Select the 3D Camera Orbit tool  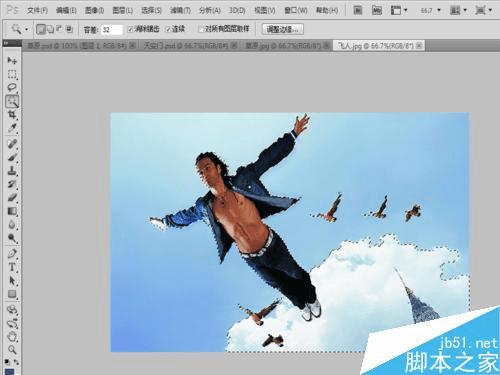pos(12,323)
